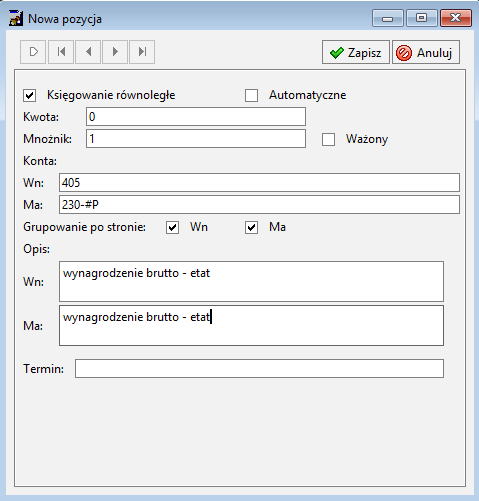Go to the first record
Image resolution: width=479 pixels, height=501 pixels.
61,52
